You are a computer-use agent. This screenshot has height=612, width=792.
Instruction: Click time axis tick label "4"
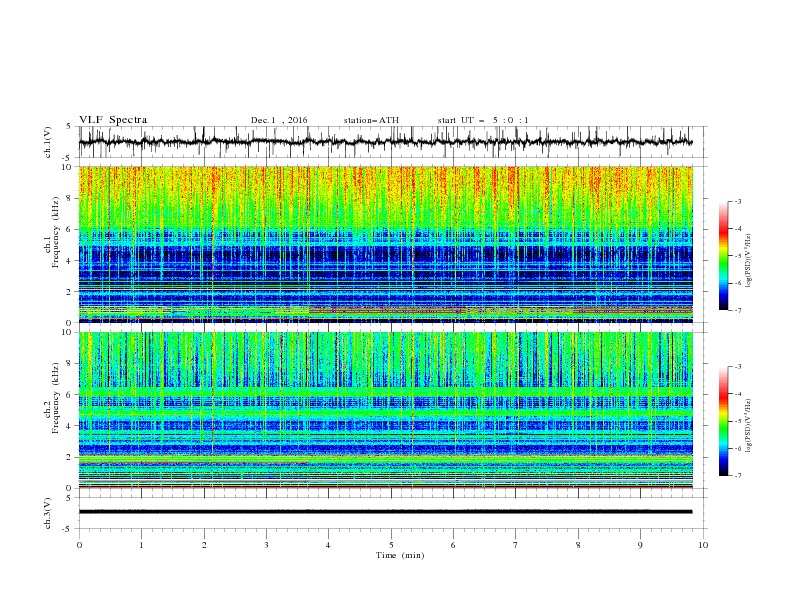point(328,545)
